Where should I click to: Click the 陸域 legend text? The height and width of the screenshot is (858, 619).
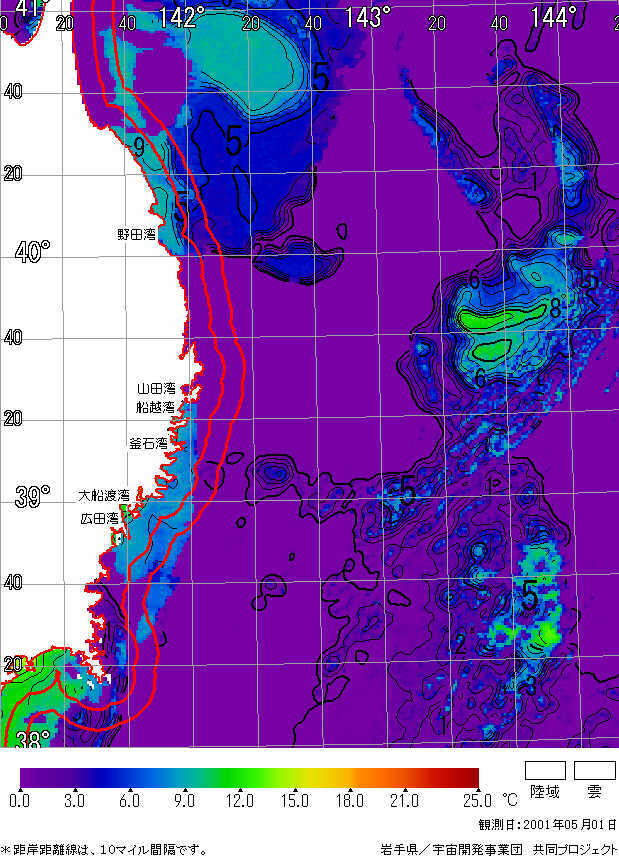point(545,791)
